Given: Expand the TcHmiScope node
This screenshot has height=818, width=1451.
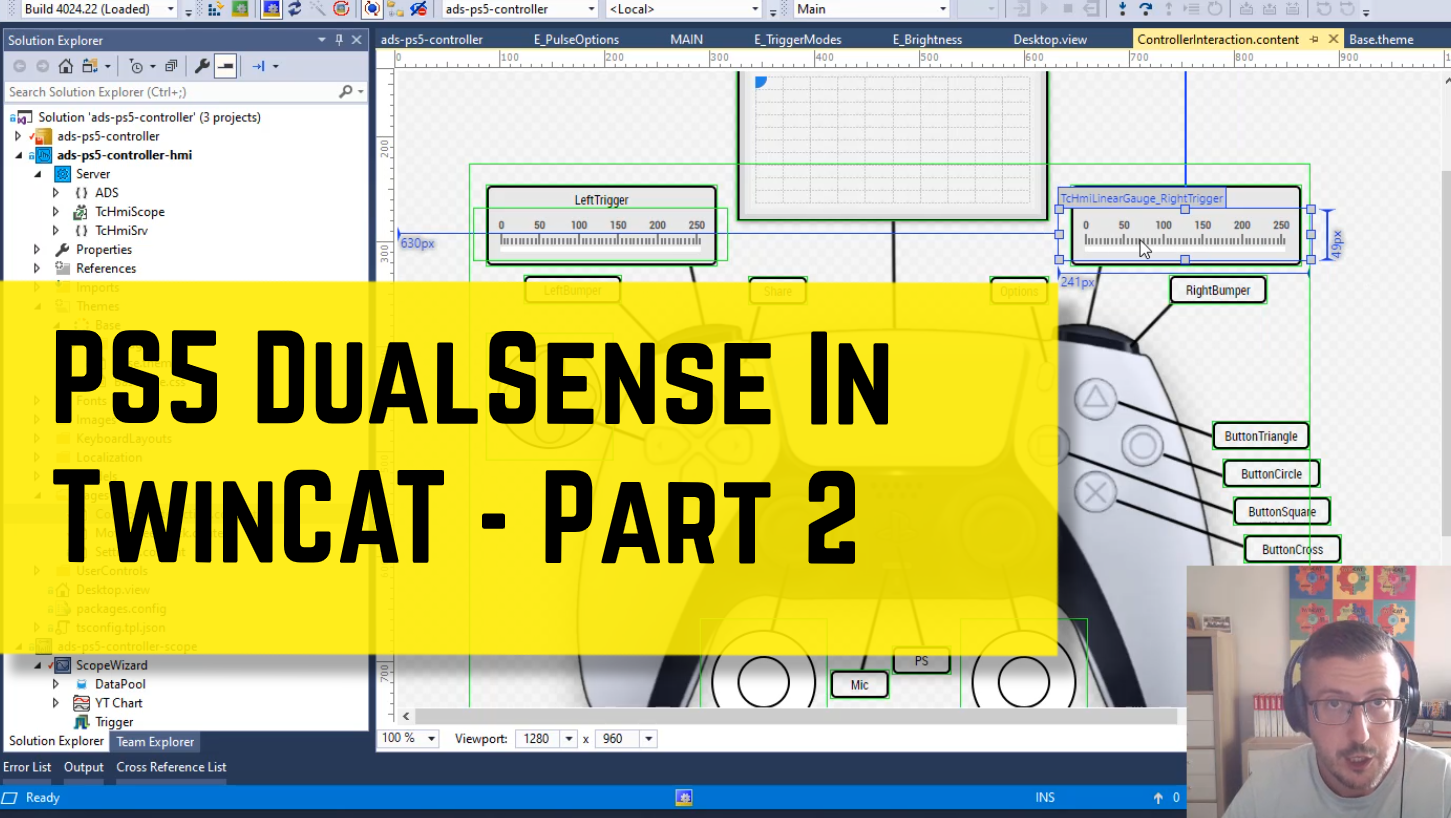Looking at the screenshot, I should tap(56, 212).
